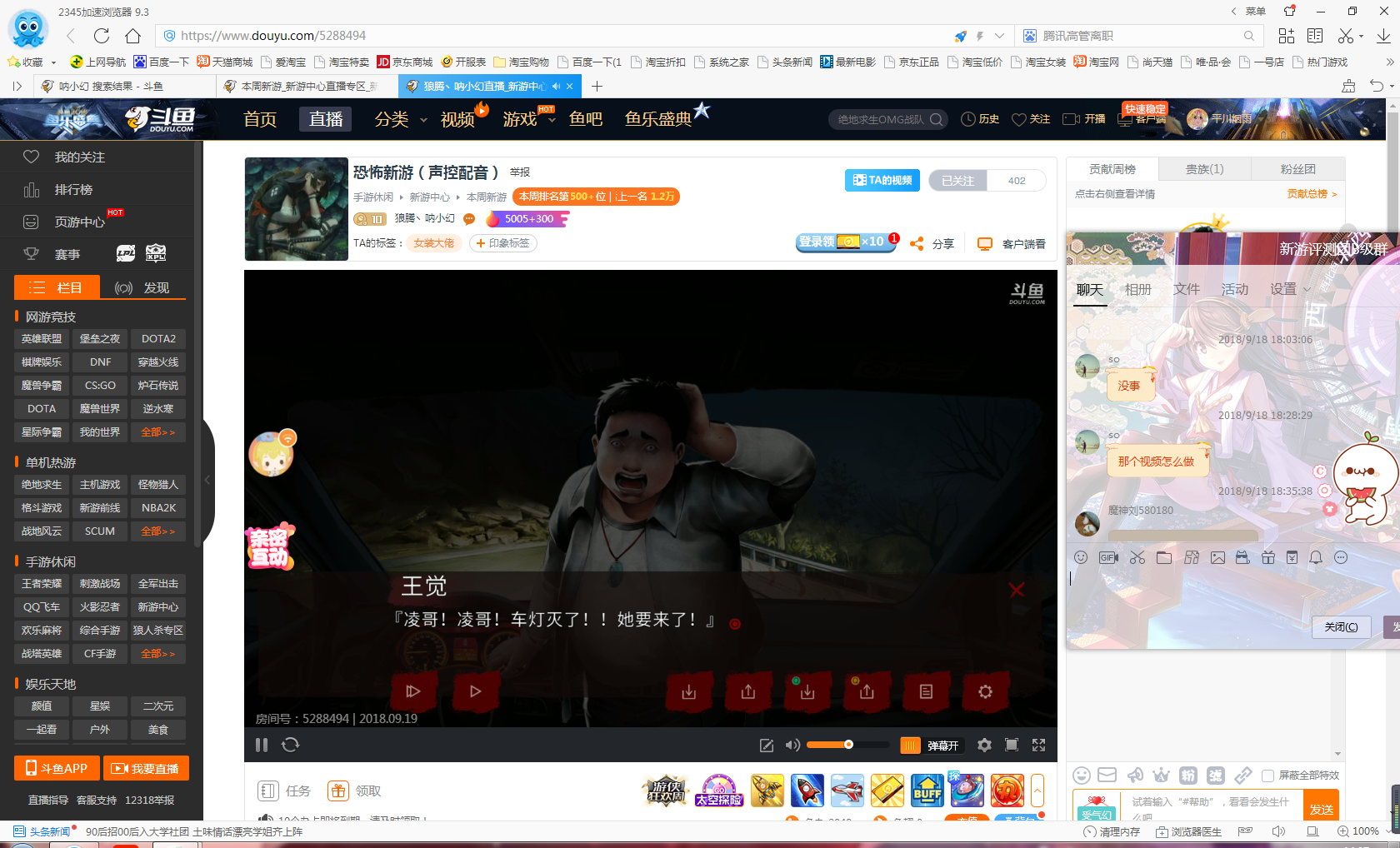Viewport: 1400px width, 848px height.
Task: Click the stream reload icon
Action: [x=290, y=745]
